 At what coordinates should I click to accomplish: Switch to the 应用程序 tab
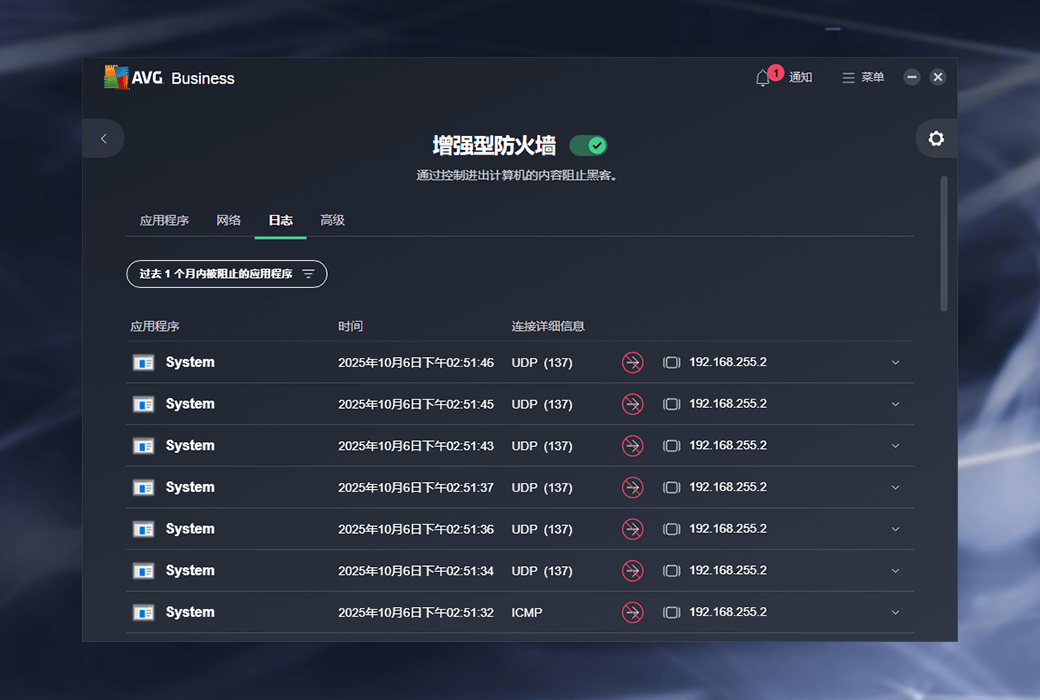click(164, 220)
